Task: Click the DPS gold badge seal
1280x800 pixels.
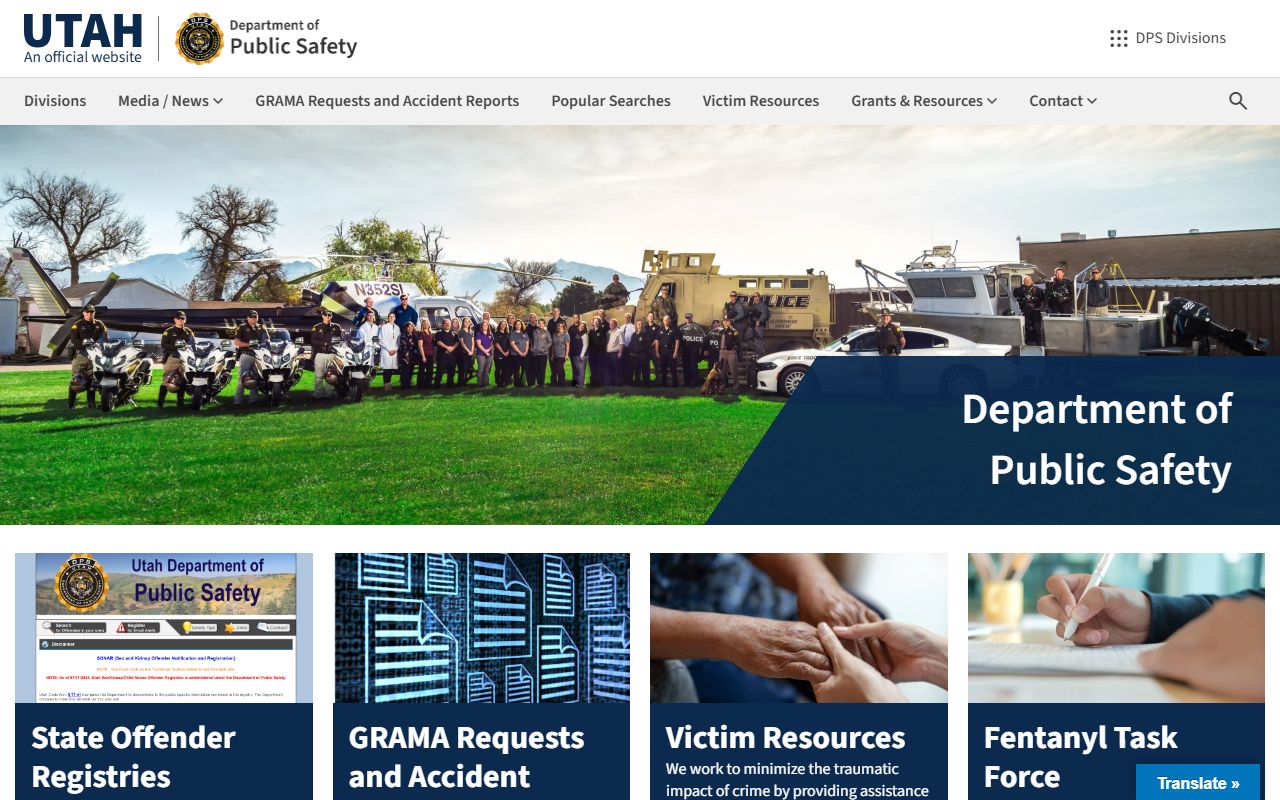Action: [x=199, y=39]
